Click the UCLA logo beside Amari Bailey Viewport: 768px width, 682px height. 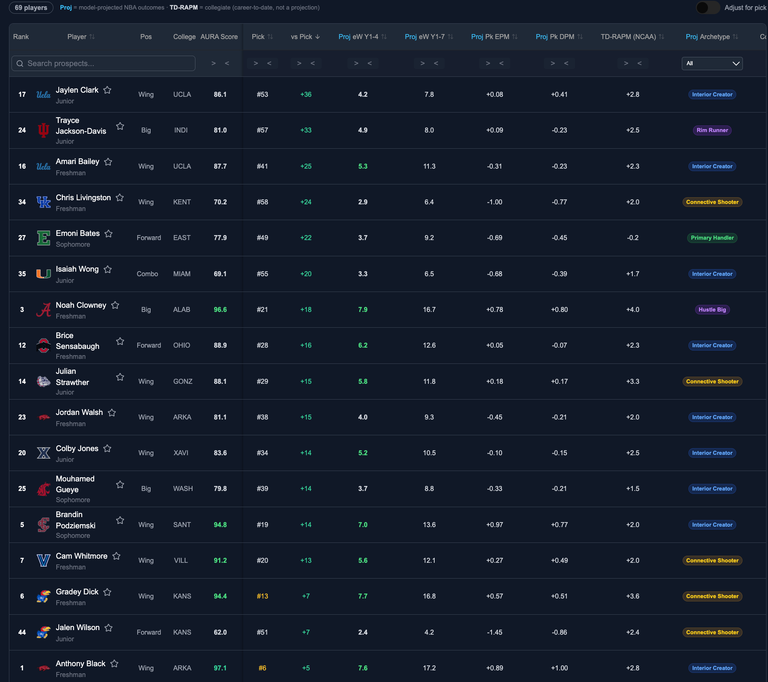pyautogui.click(x=44, y=167)
